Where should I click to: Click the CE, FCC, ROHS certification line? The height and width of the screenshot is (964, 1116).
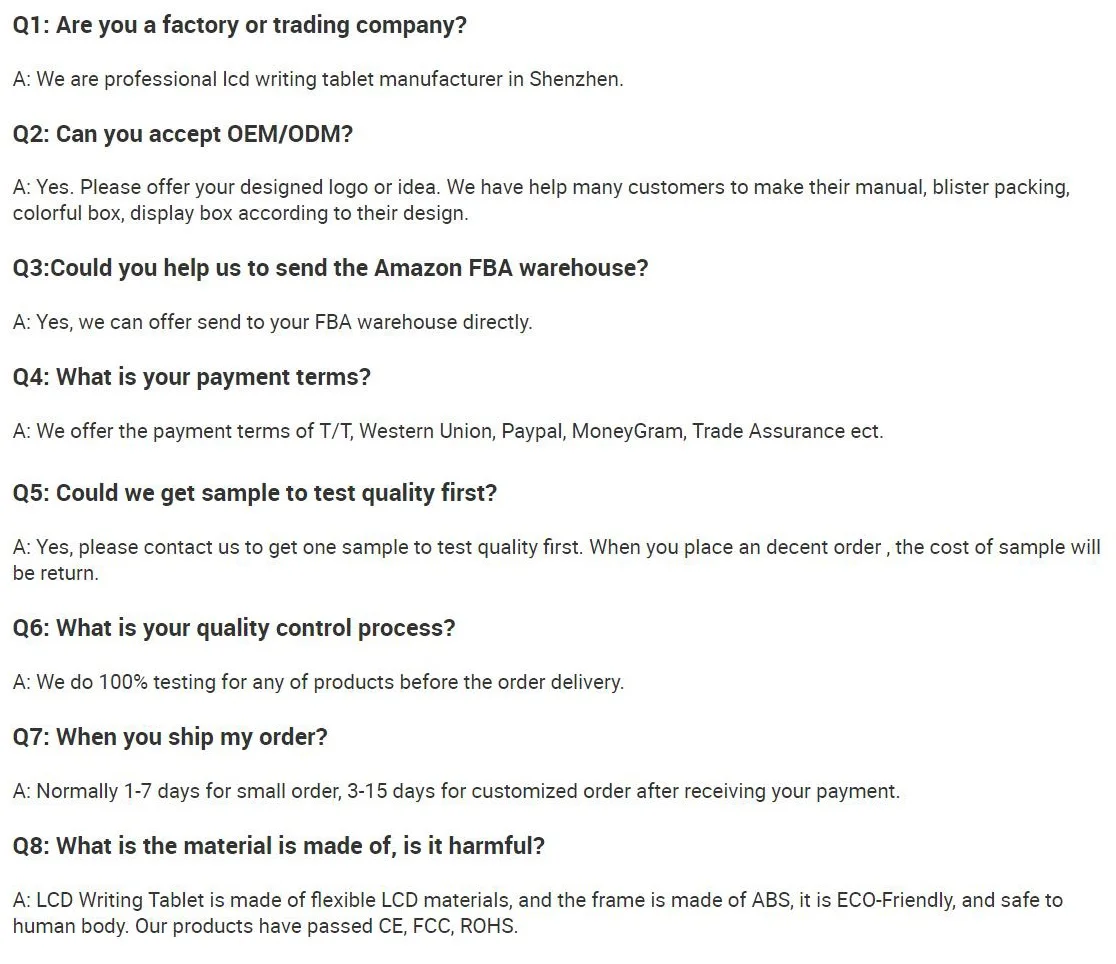click(265, 926)
